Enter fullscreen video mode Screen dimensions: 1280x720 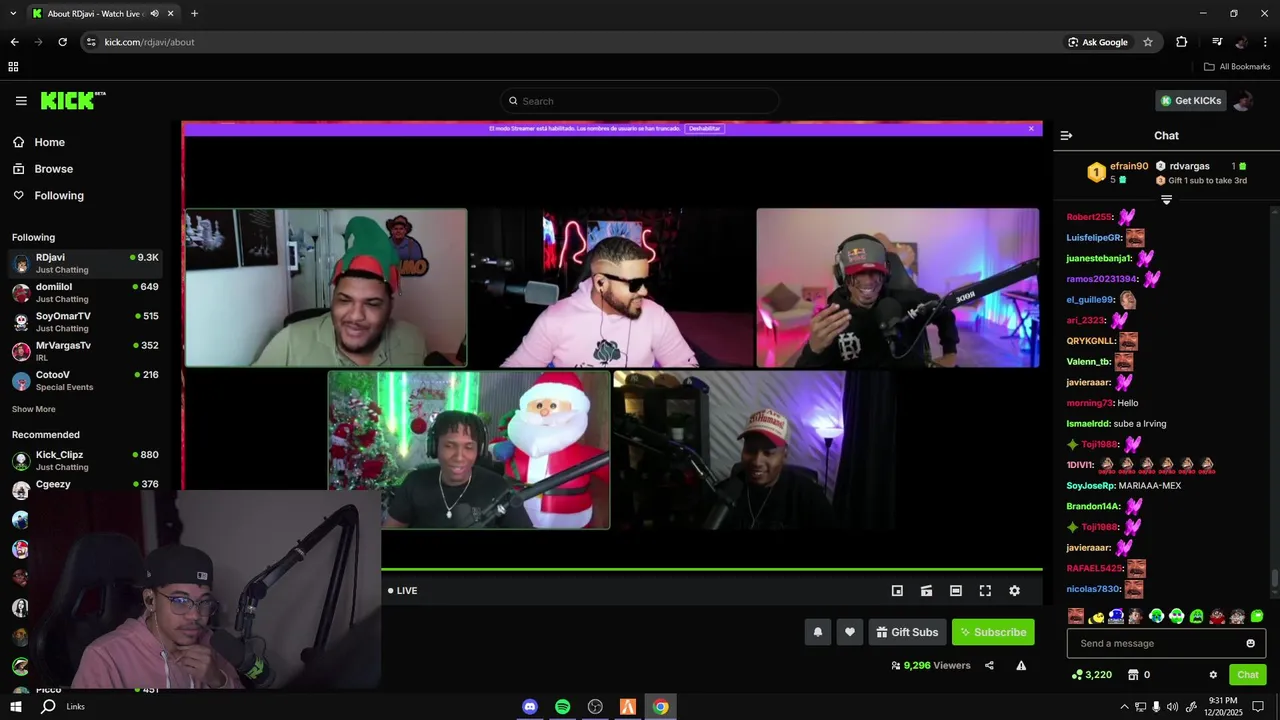pyautogui.click(x=985, y=591)
